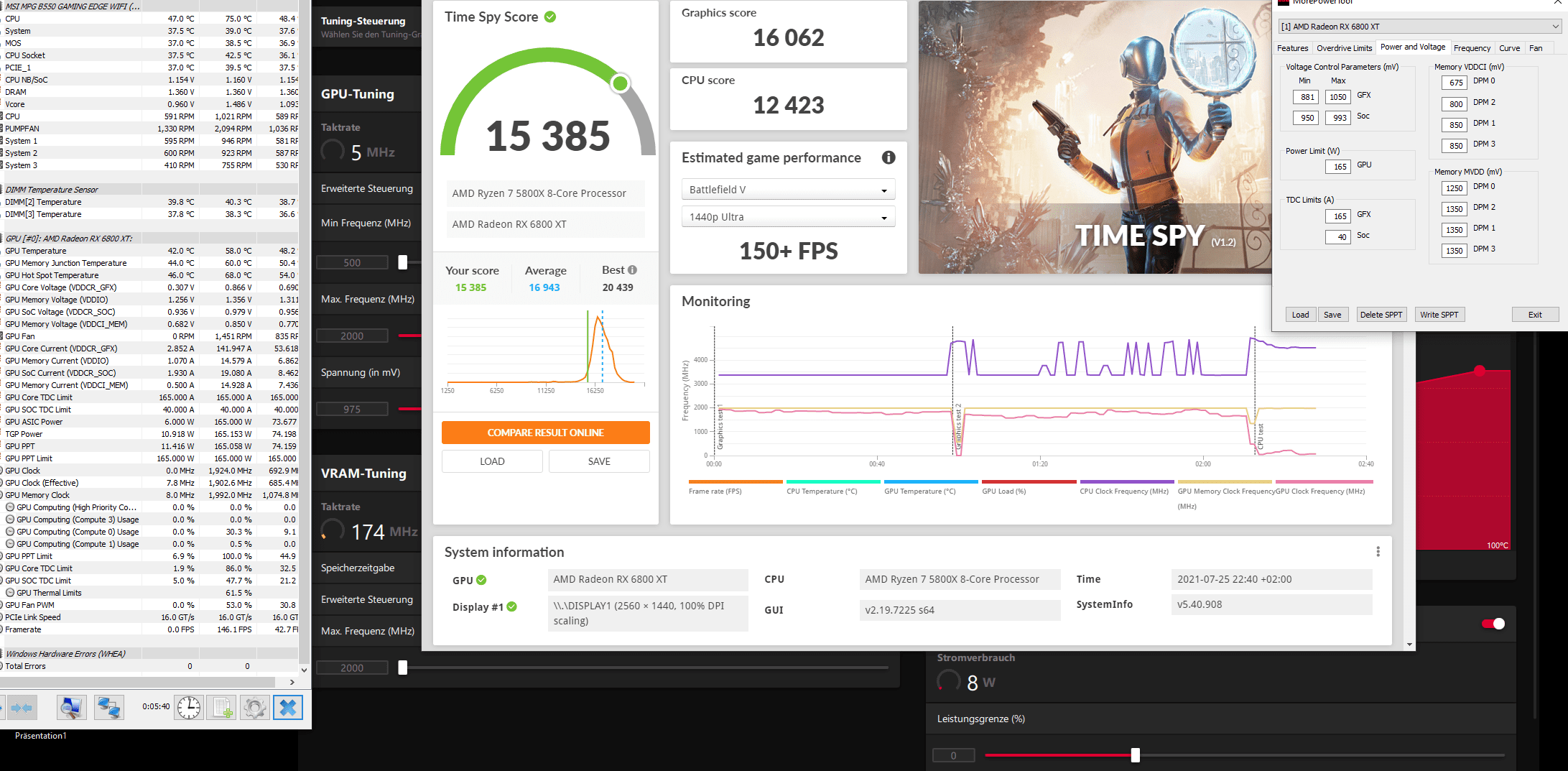Click Exit button in MorePowerTool
The width and height of the screenshot is (1568, 771).
point(1535,315)
